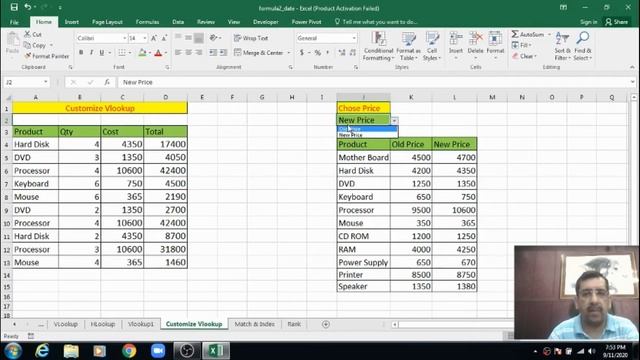Open the Fill dropdown in Editing group
This screenshot has height=360, width=640.
click(522, 45)
